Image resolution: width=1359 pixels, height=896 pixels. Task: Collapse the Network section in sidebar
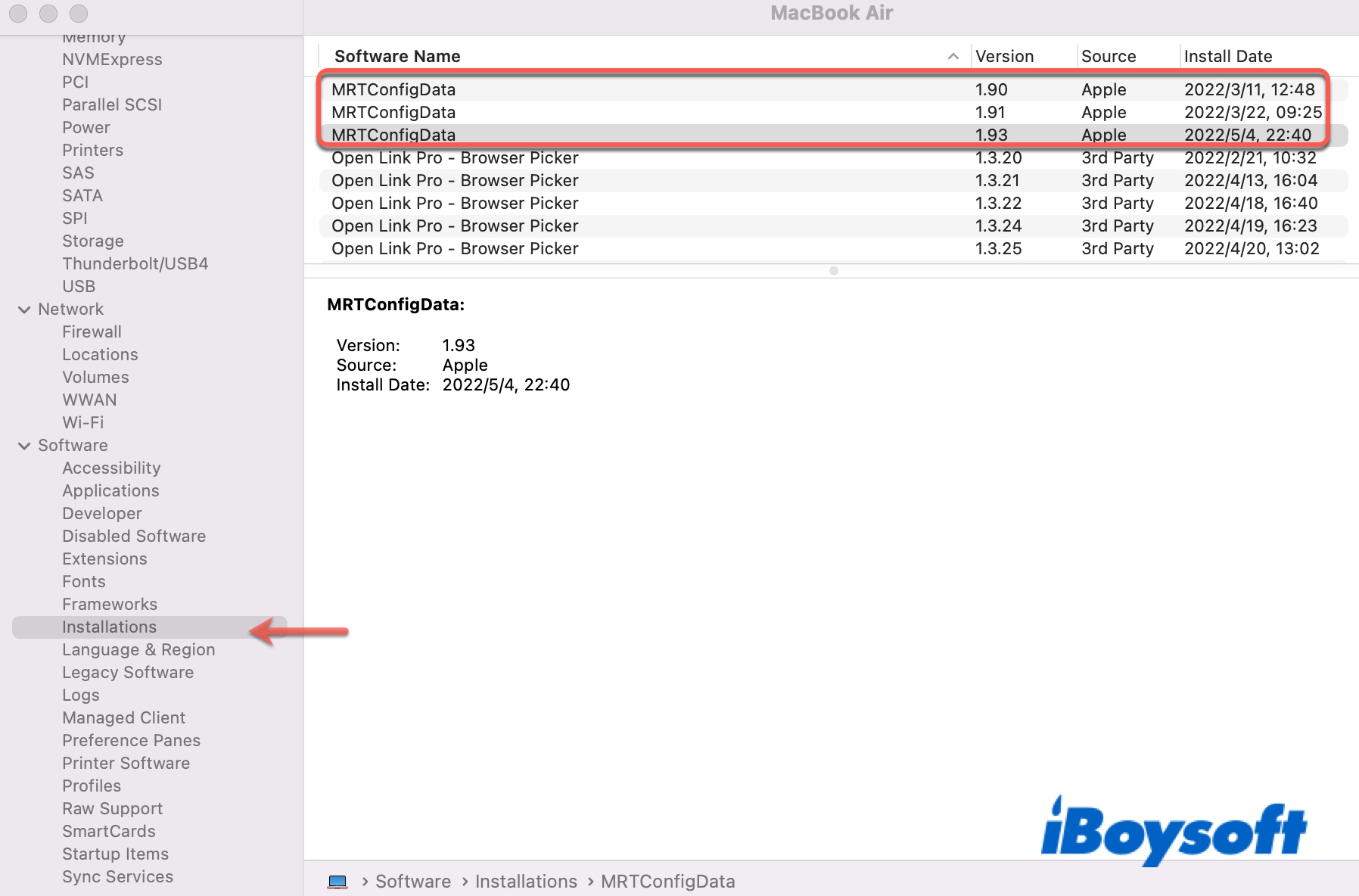pos(24,310)
